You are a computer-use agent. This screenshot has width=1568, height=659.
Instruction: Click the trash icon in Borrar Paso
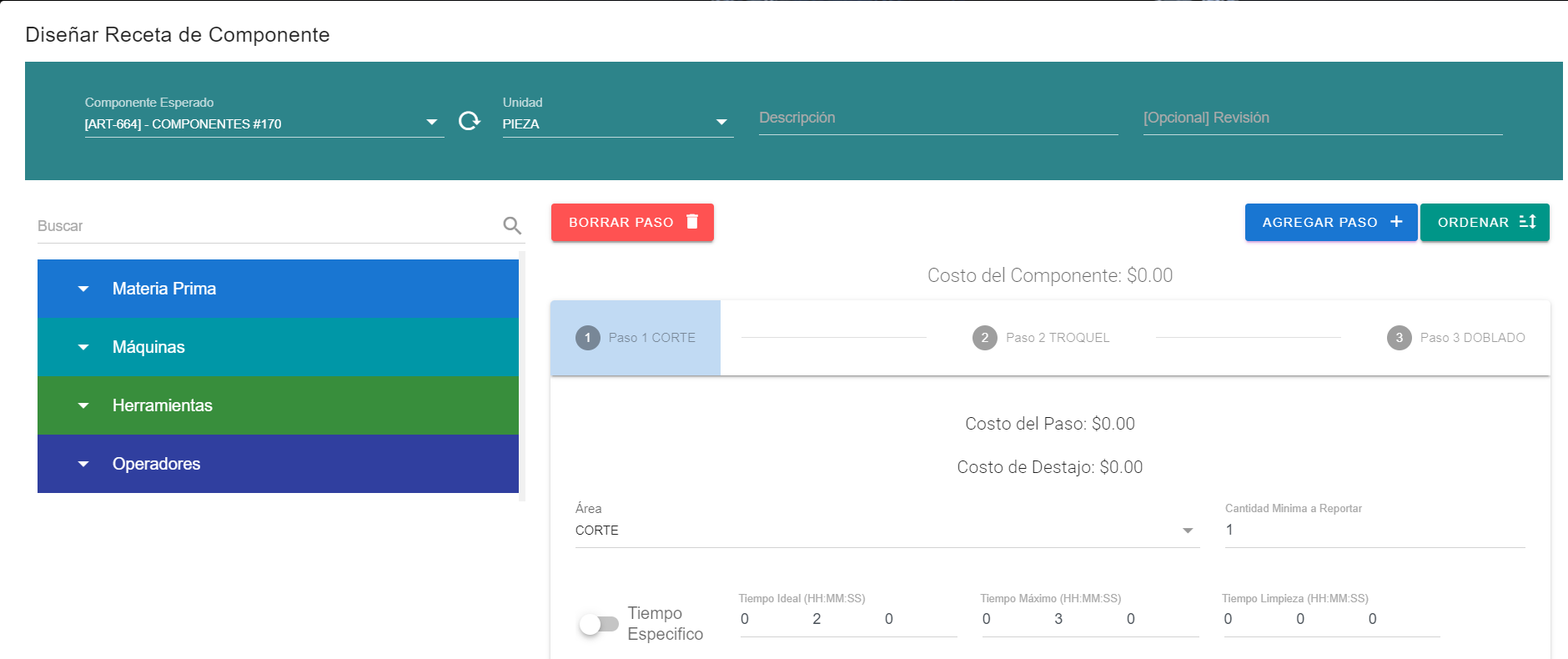click(x=692, y=222)
